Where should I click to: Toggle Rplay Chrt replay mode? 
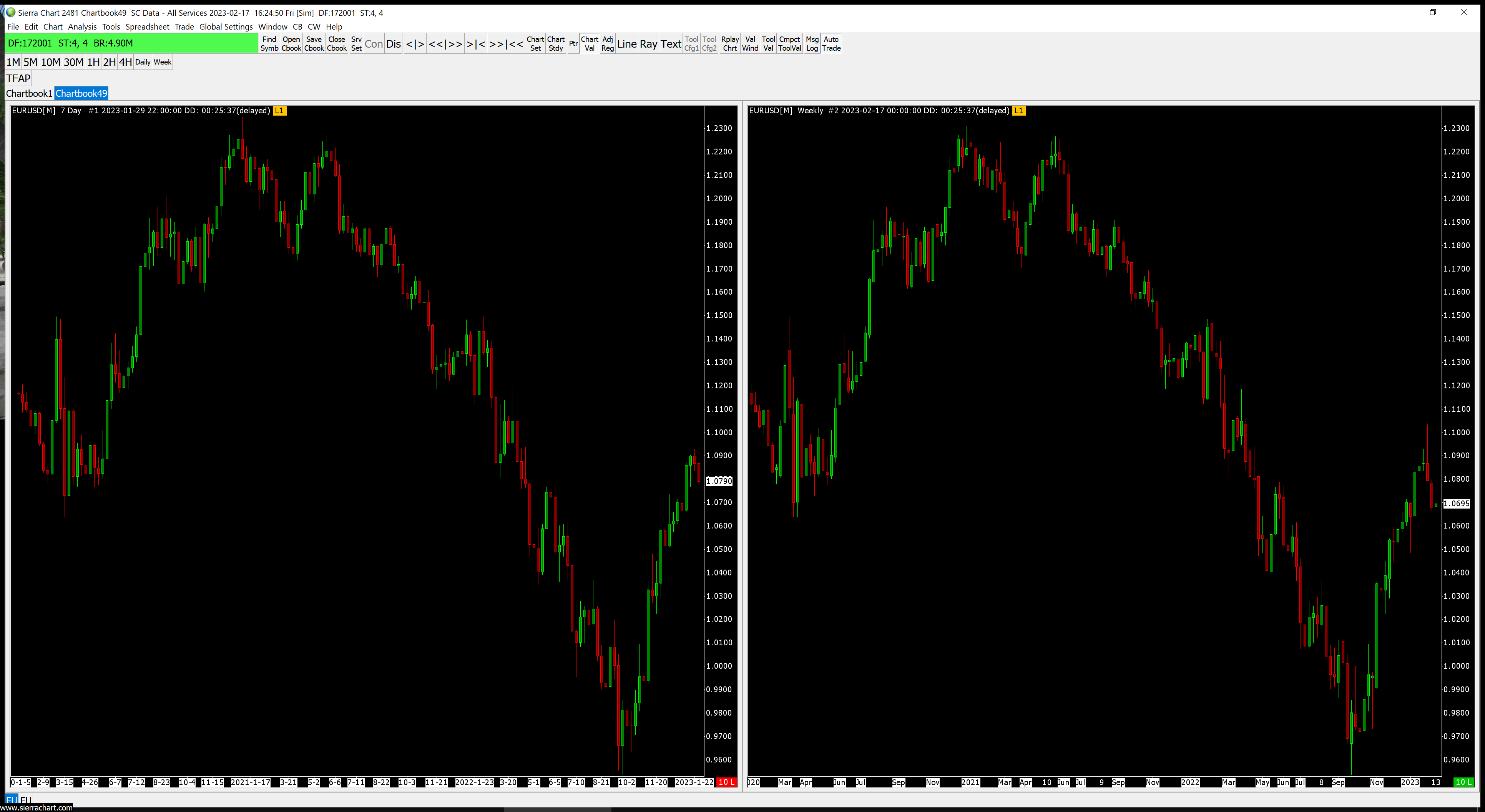[730, 44]
